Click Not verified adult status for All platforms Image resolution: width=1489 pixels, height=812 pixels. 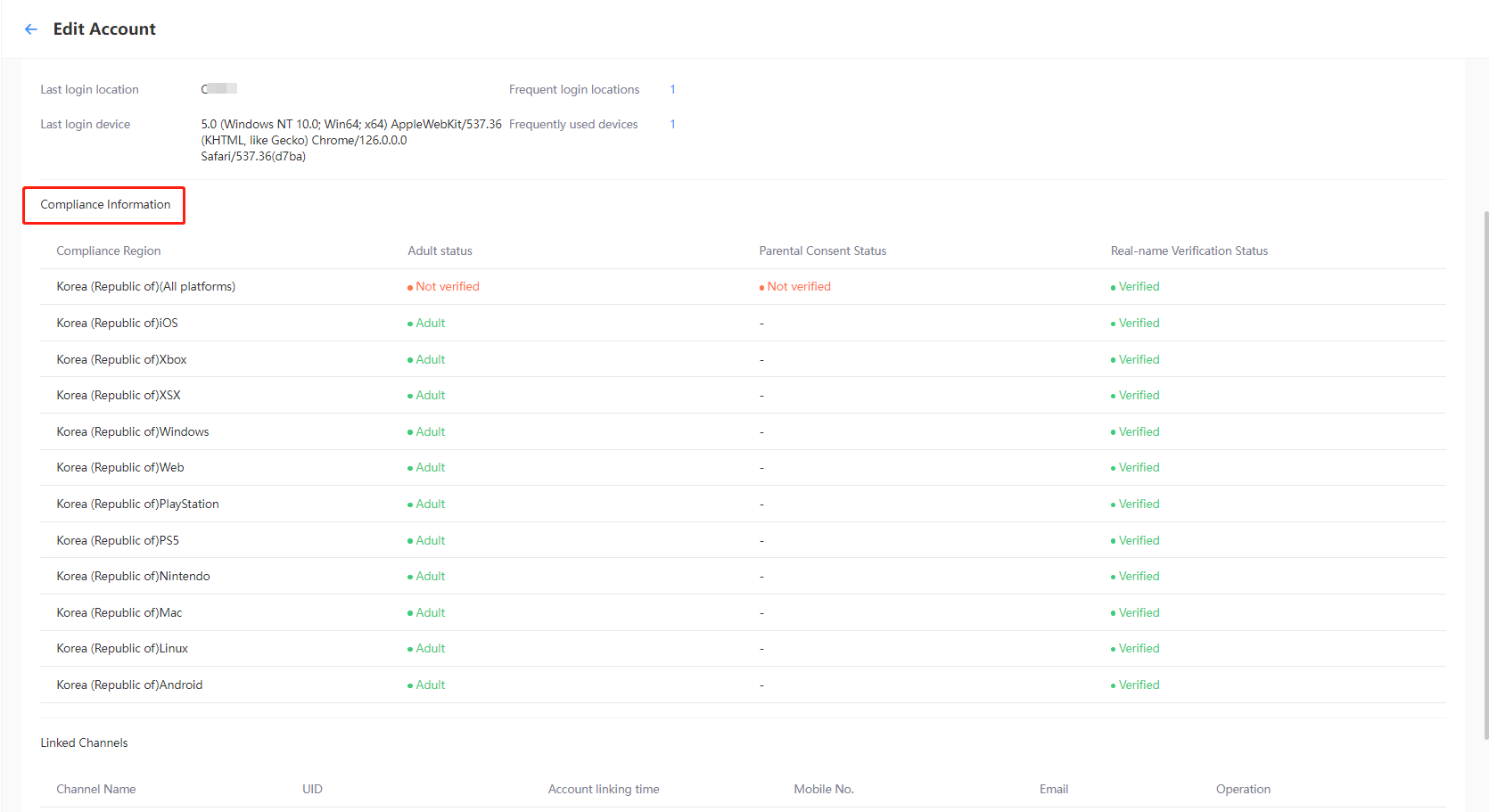pyautogui.click(x=447, y=287)
